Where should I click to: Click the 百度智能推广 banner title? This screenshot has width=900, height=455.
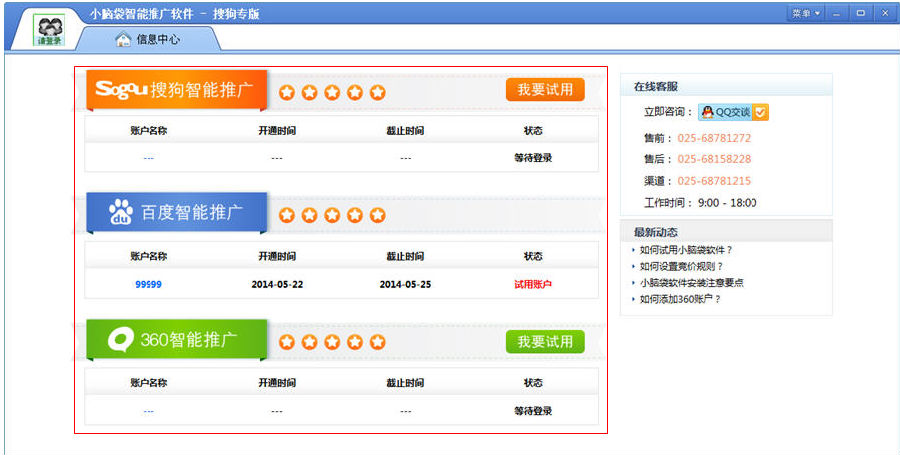[x=192, y=212]
